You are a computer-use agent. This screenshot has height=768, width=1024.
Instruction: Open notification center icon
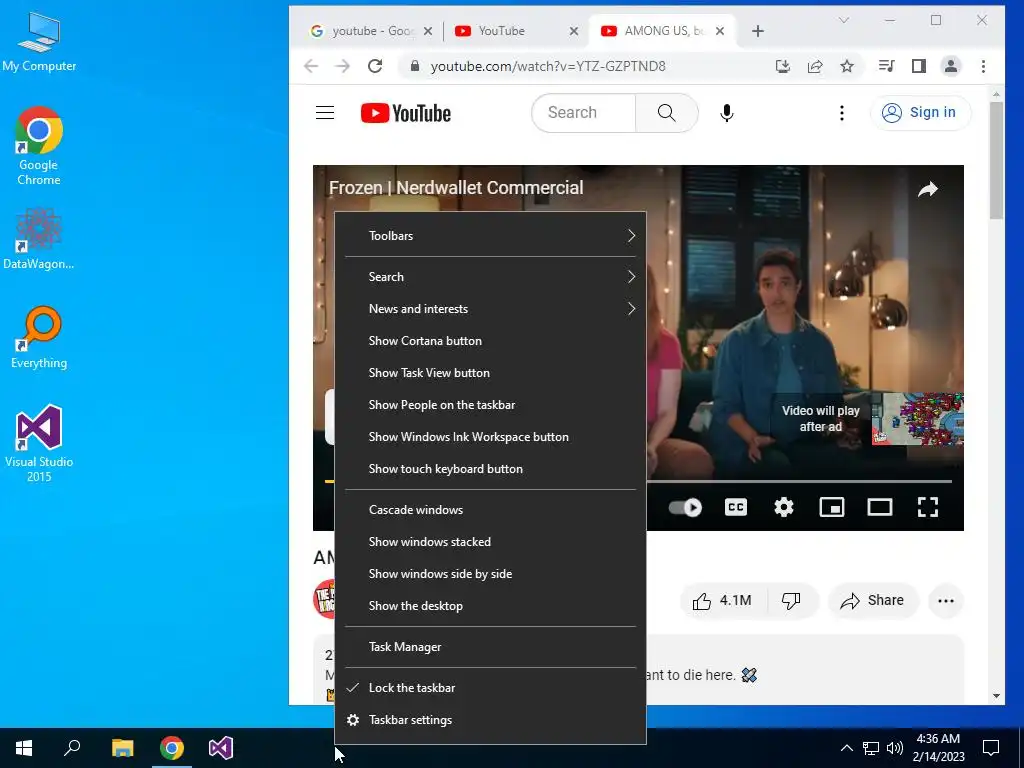click(x=991, y=748)
